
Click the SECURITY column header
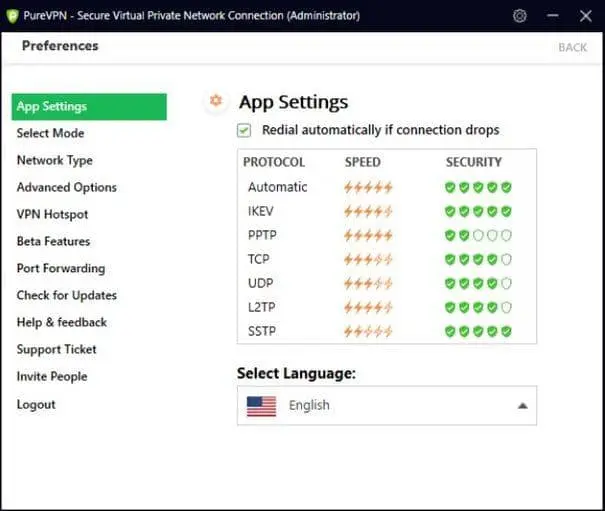474,162
